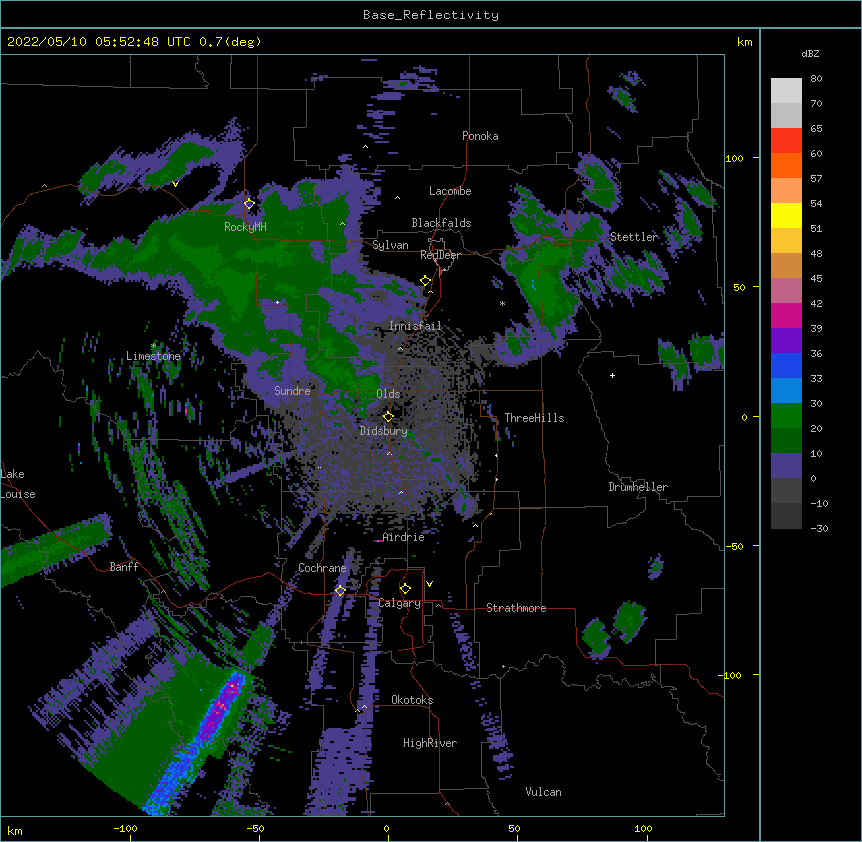The image size is (862, 842).
Task: Click the -30 value on dBZ legend
Action: click(819, 529)
